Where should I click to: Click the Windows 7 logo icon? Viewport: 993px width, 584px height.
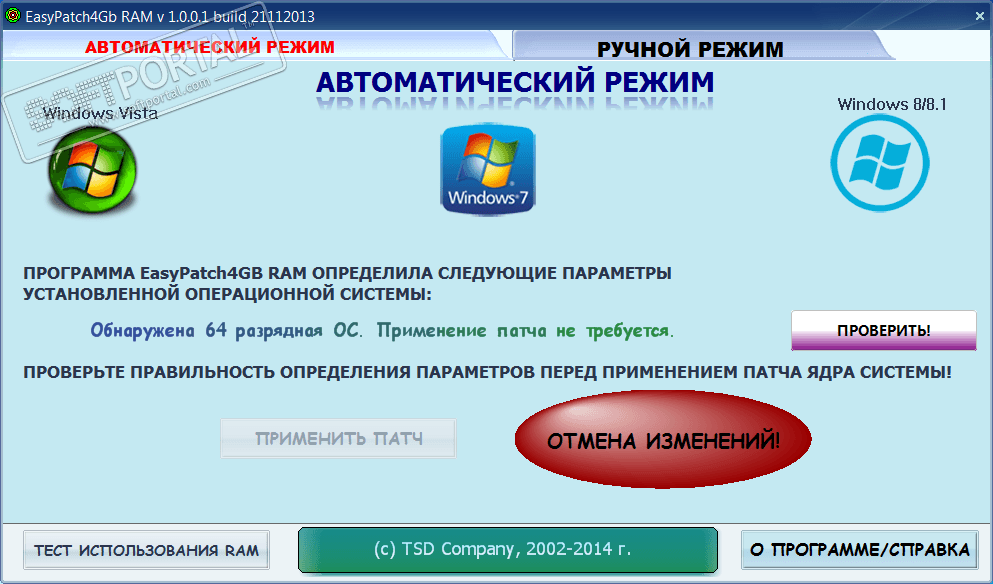(488, 170)
